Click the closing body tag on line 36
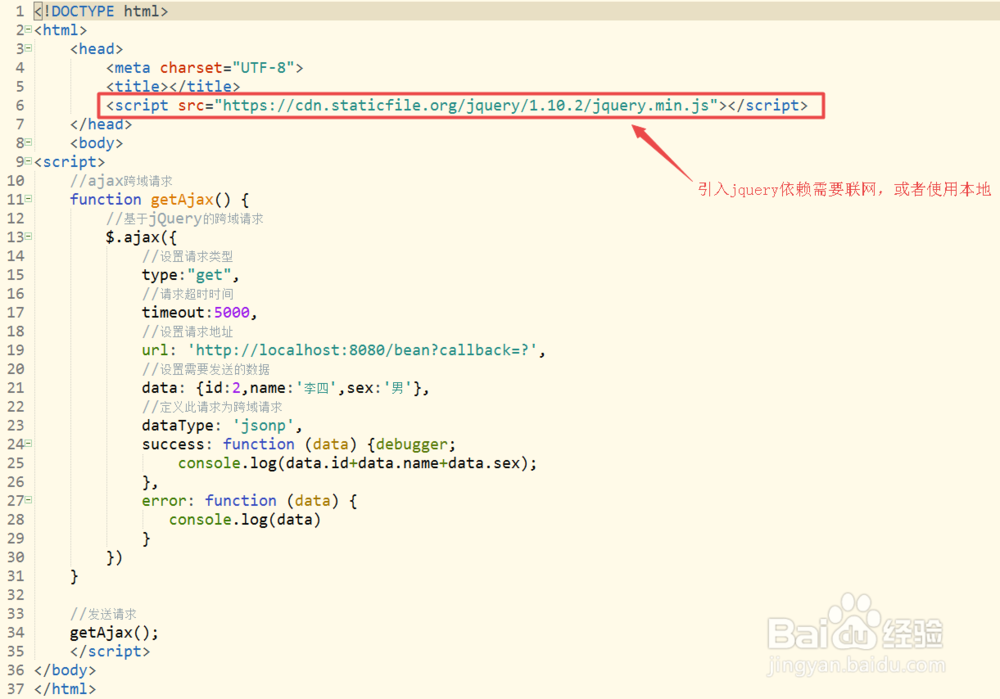This screenshot has width=1000, height=699. (x=65, y=670)
